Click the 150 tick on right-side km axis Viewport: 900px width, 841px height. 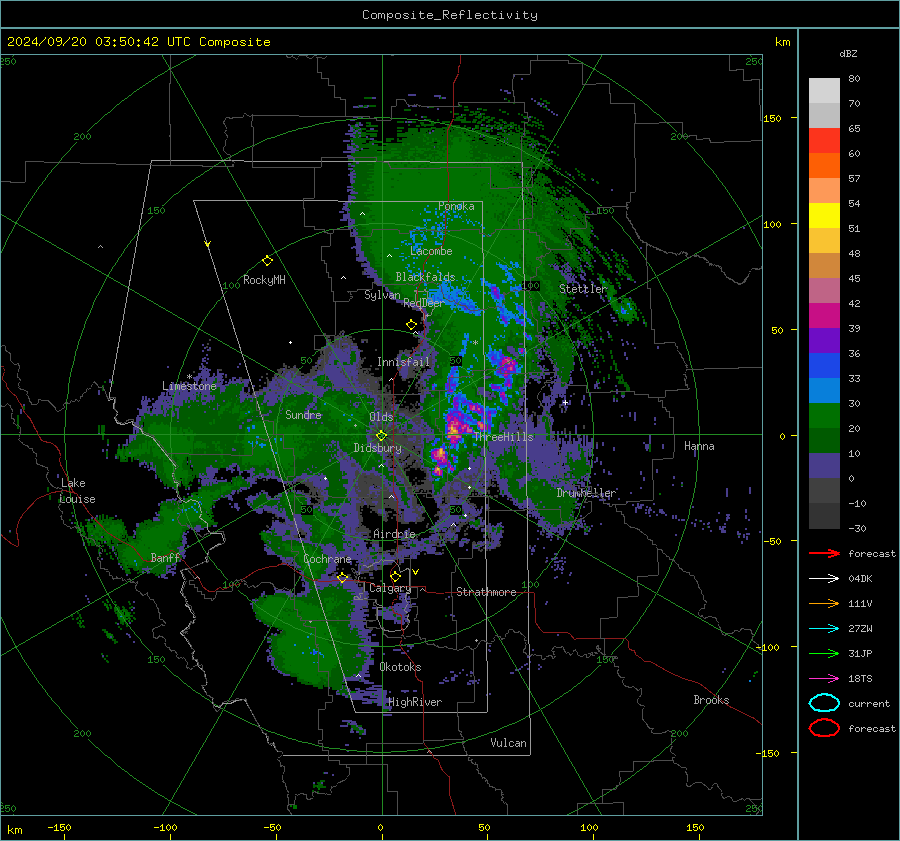[773, 118]
